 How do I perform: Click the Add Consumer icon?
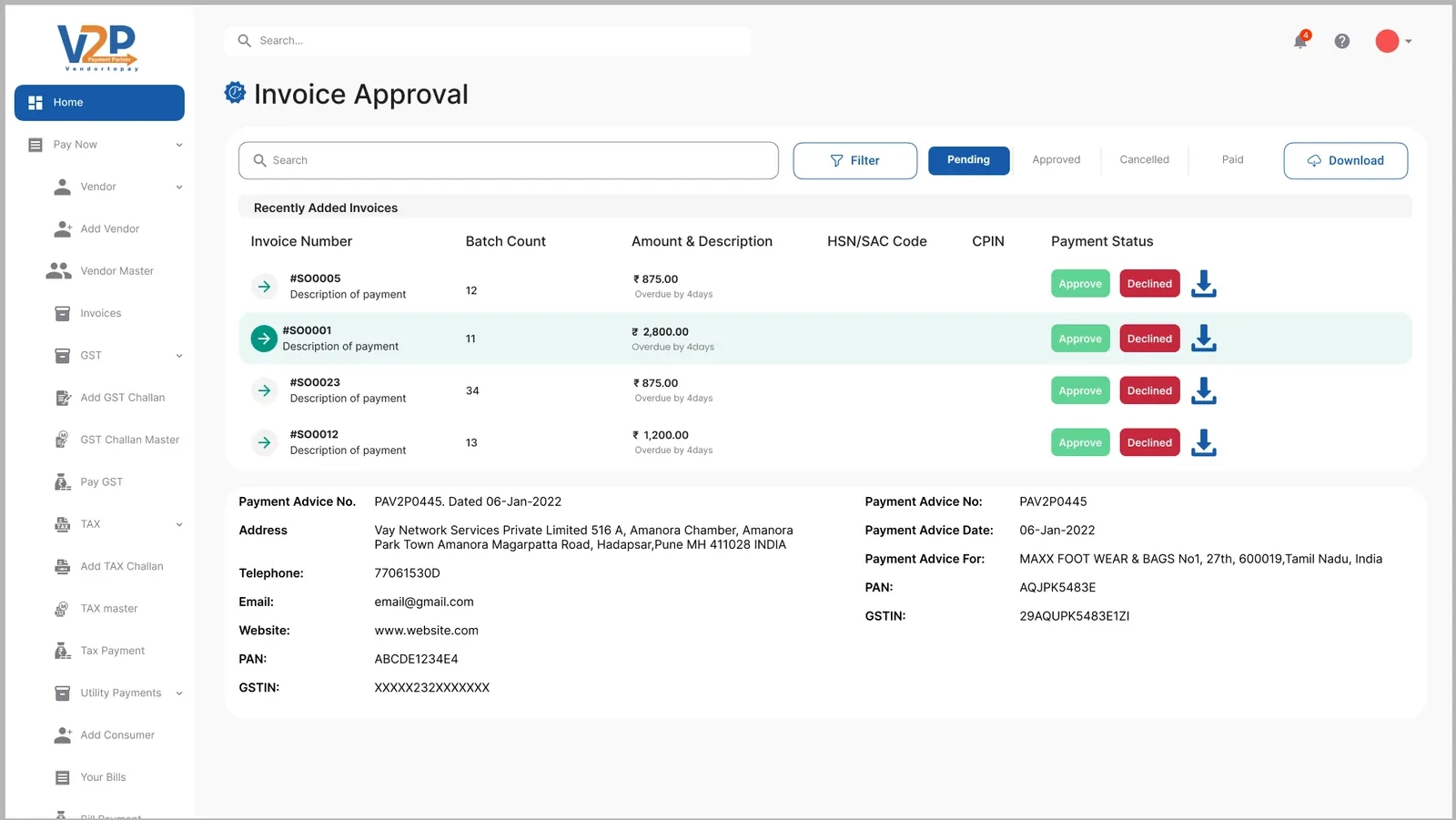coord(63,734)
